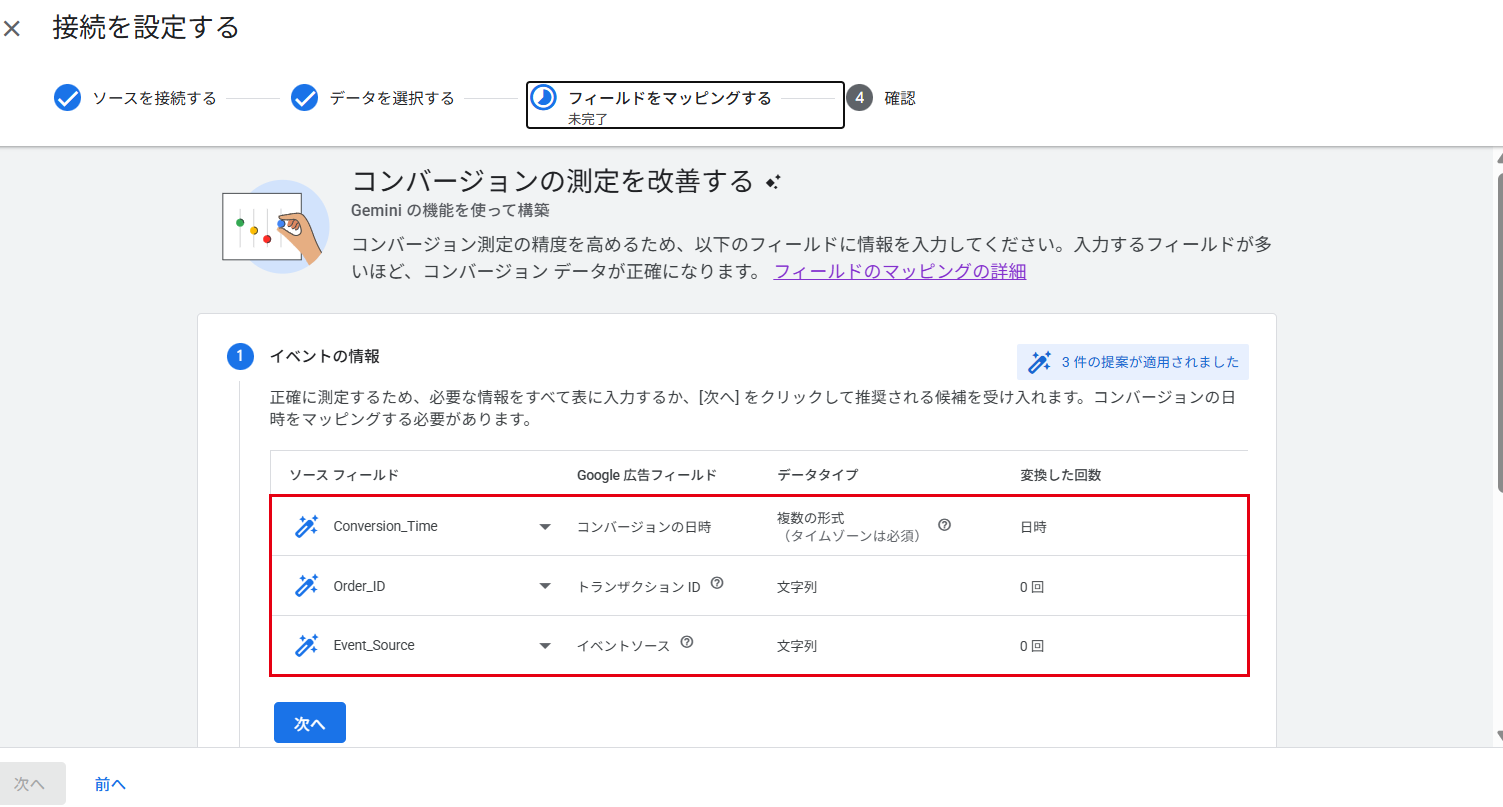Click the Google 広告フィールド column header
This screenshot has height=807, width=1503.
coord(647,475)
